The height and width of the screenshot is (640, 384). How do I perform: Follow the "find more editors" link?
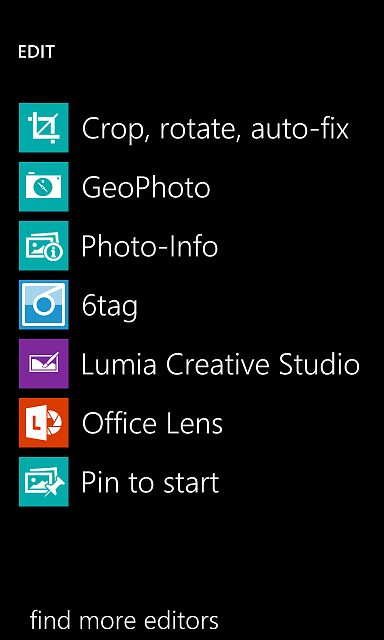pos(124,620)
